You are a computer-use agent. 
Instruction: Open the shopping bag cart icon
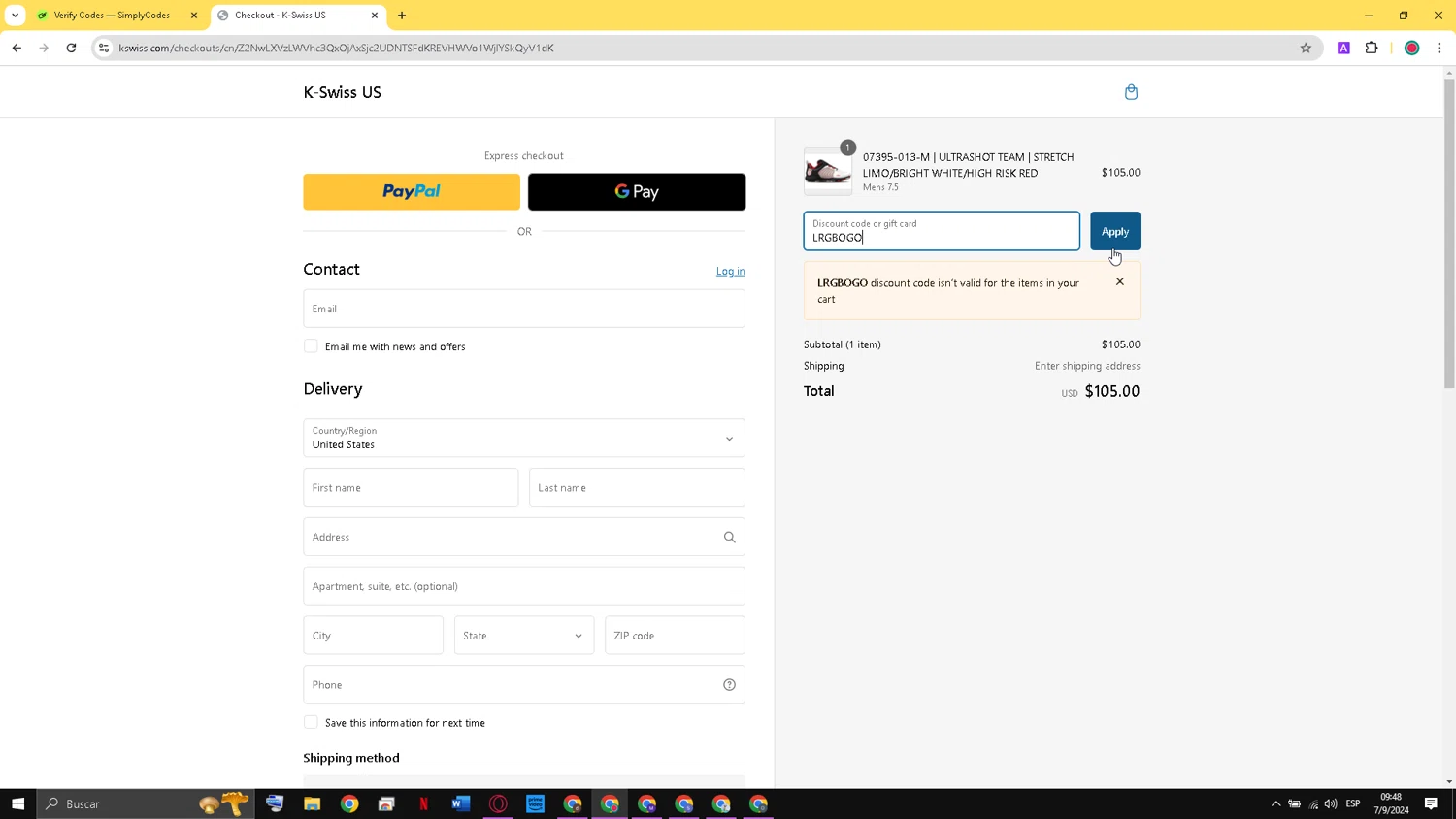[1131, 92]
